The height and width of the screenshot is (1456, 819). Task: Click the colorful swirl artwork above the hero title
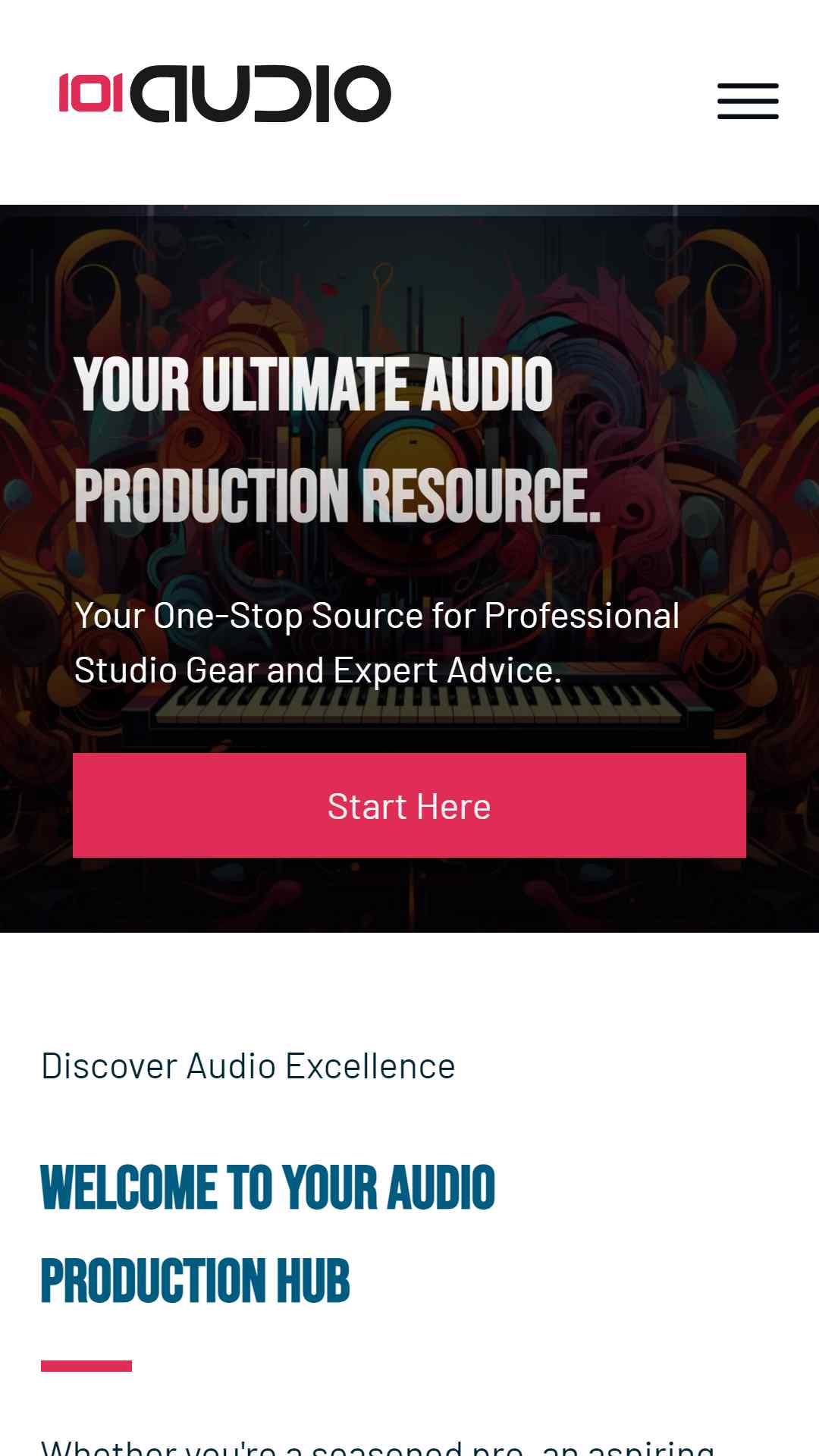409,281
